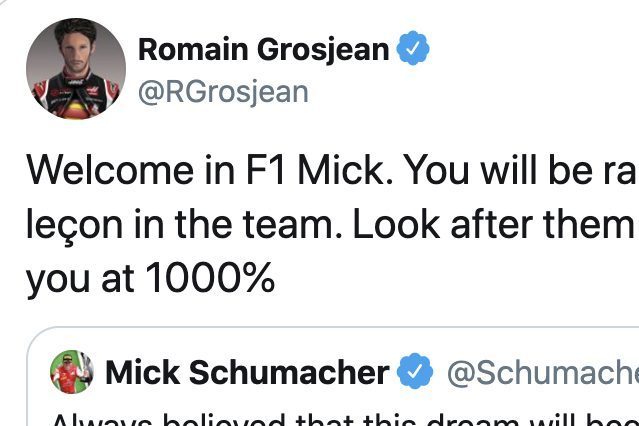Click the word "leçon" in the tweet
639x426 pixels.
(70, 225)
